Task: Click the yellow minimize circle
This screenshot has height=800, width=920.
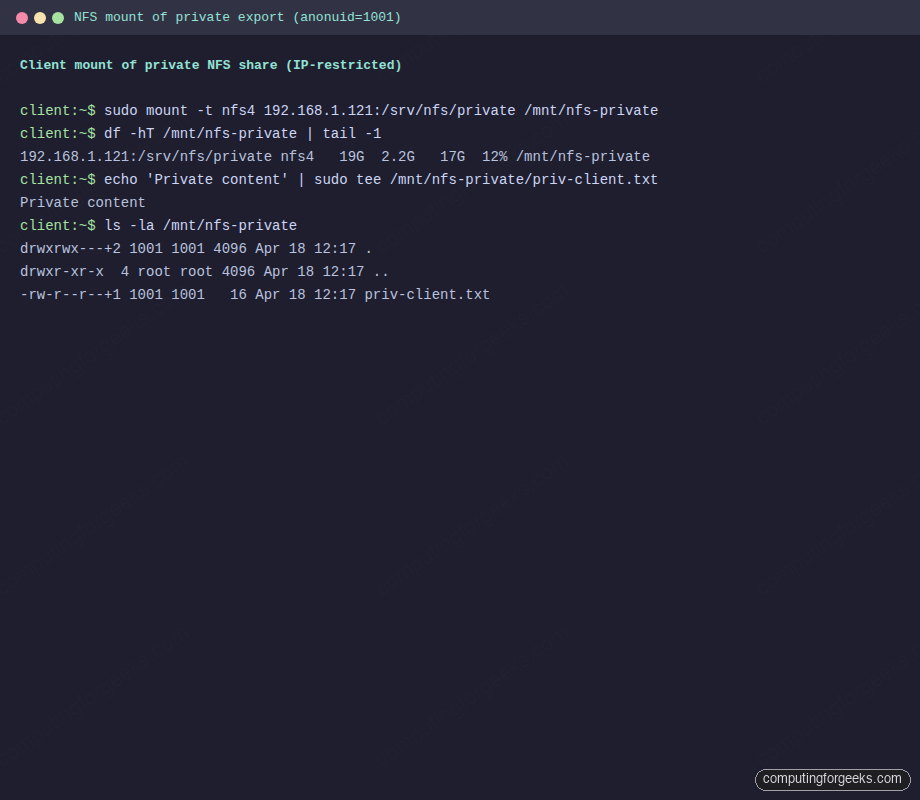Action: click(40, 17)
